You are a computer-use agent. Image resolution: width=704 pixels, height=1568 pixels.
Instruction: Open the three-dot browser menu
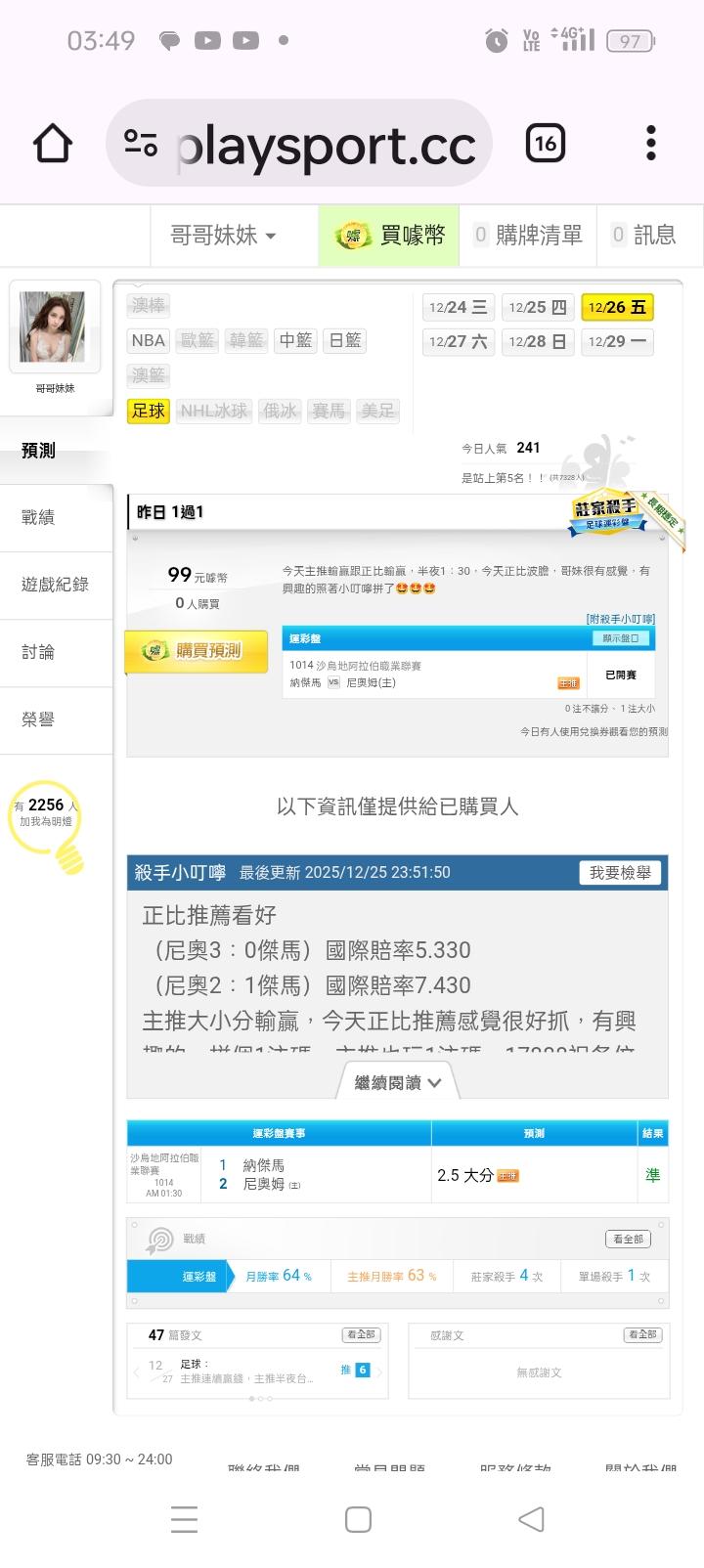pos(651,144)
